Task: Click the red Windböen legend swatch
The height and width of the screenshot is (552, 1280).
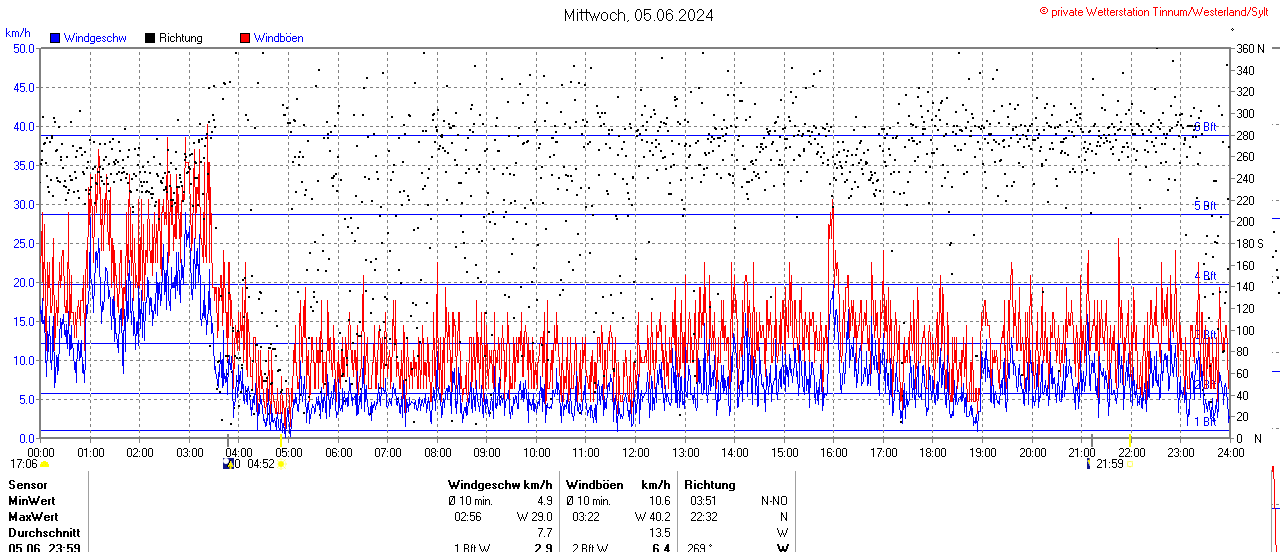Action: click(246, 38)
